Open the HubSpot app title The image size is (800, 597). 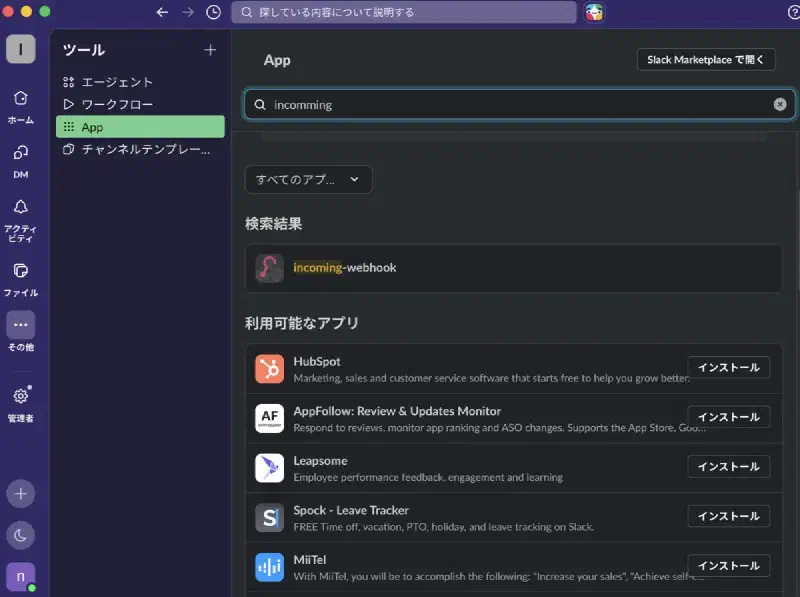click(x=317, y=361)
